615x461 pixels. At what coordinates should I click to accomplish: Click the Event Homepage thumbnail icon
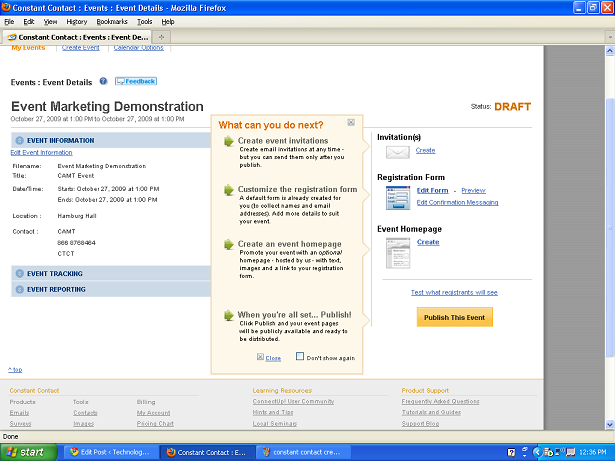pos(398,253)
